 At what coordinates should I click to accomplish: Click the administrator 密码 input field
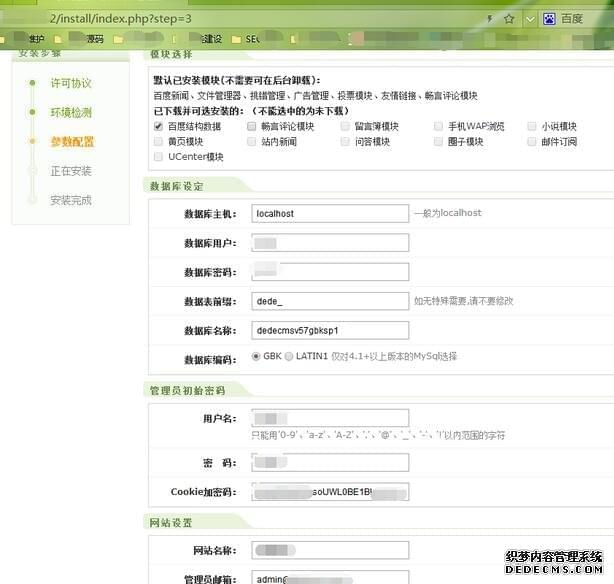tap(330, 463)
